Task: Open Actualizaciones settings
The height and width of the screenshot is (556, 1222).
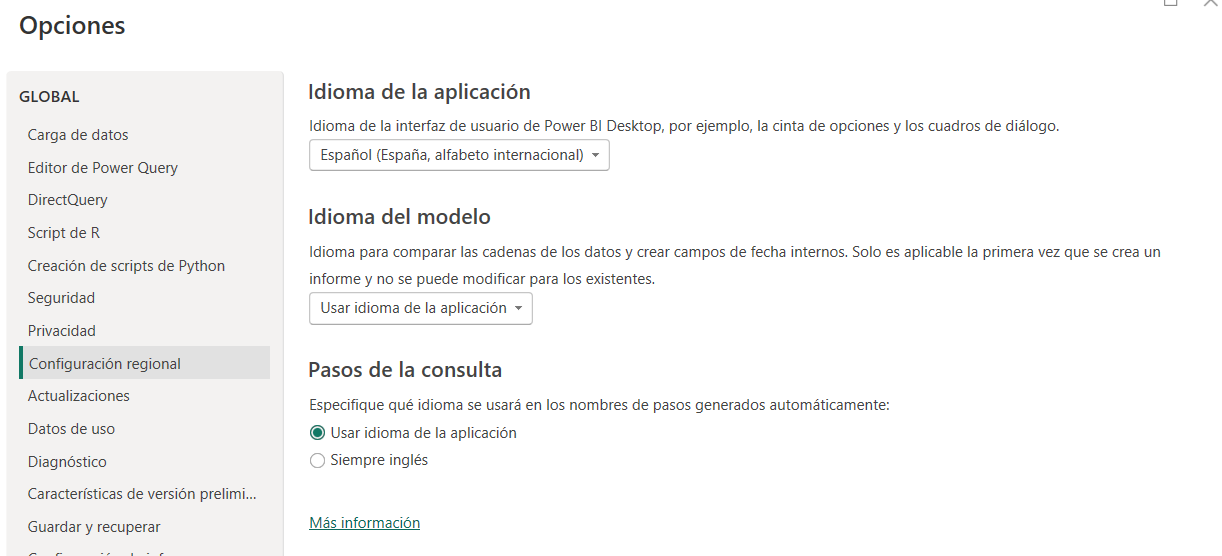Action: 78,396
